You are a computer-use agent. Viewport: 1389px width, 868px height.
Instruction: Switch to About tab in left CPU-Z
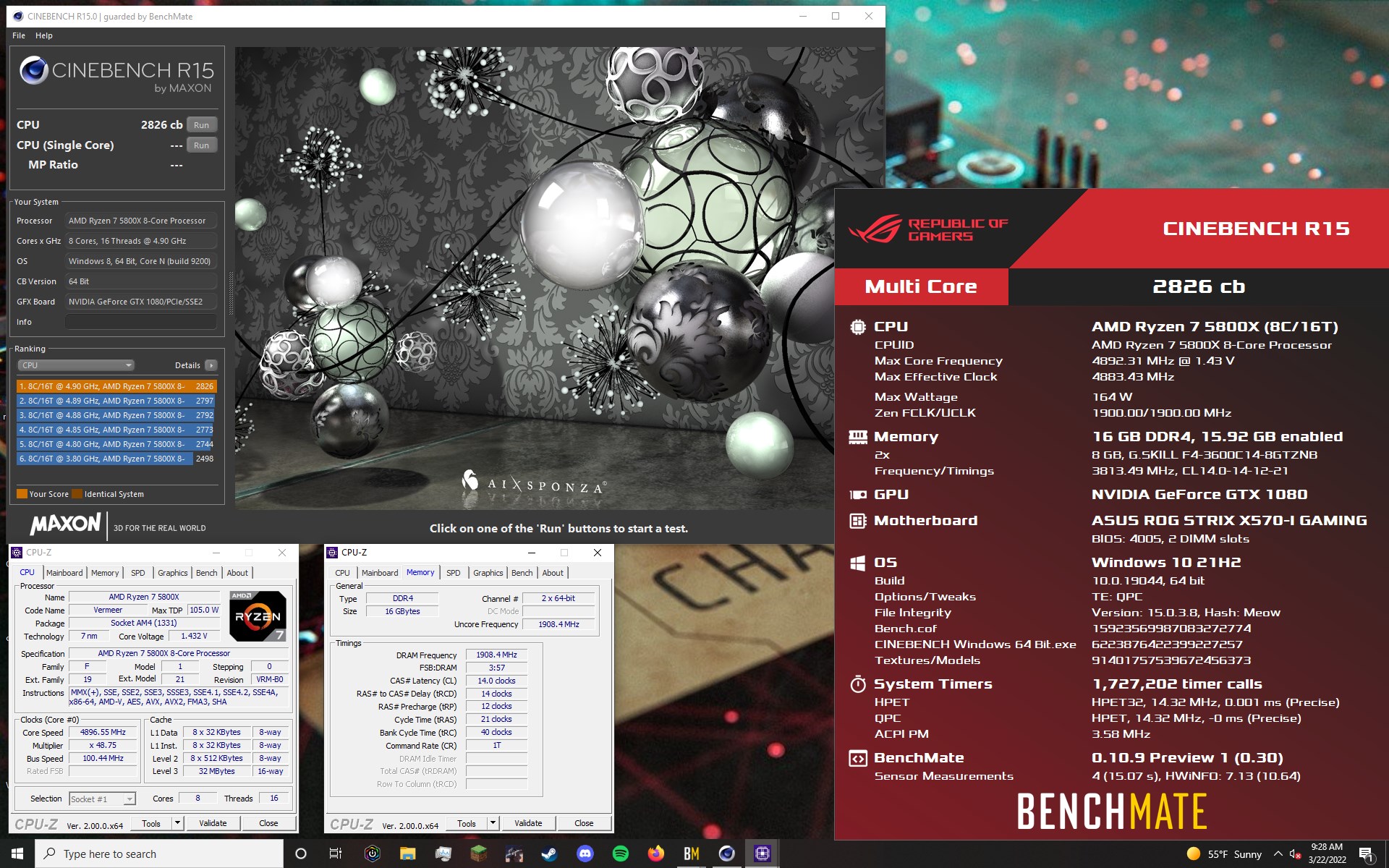point(237,573)
